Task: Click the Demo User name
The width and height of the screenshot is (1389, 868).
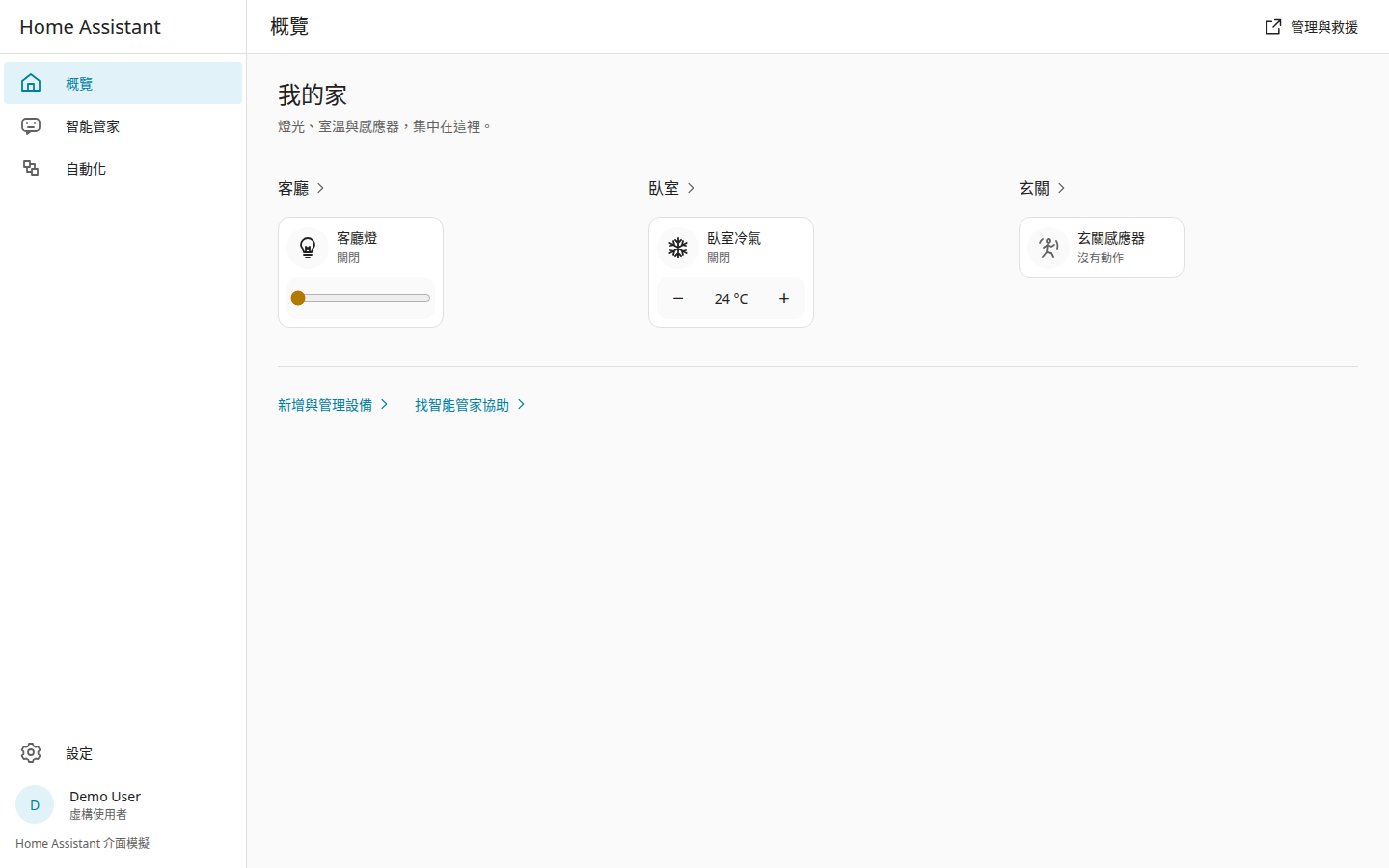Action: coord(105,797)
